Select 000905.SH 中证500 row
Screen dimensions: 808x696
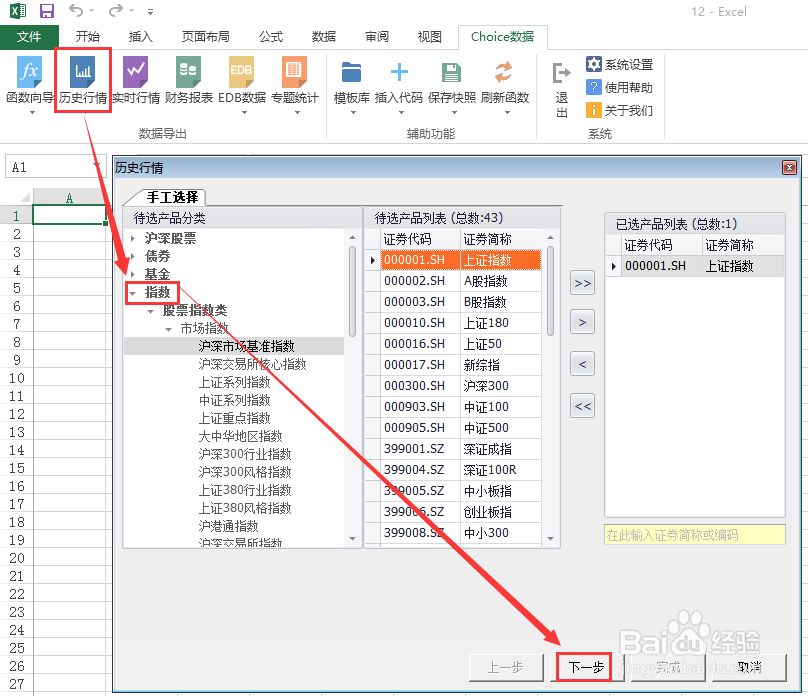coord(453,428)
